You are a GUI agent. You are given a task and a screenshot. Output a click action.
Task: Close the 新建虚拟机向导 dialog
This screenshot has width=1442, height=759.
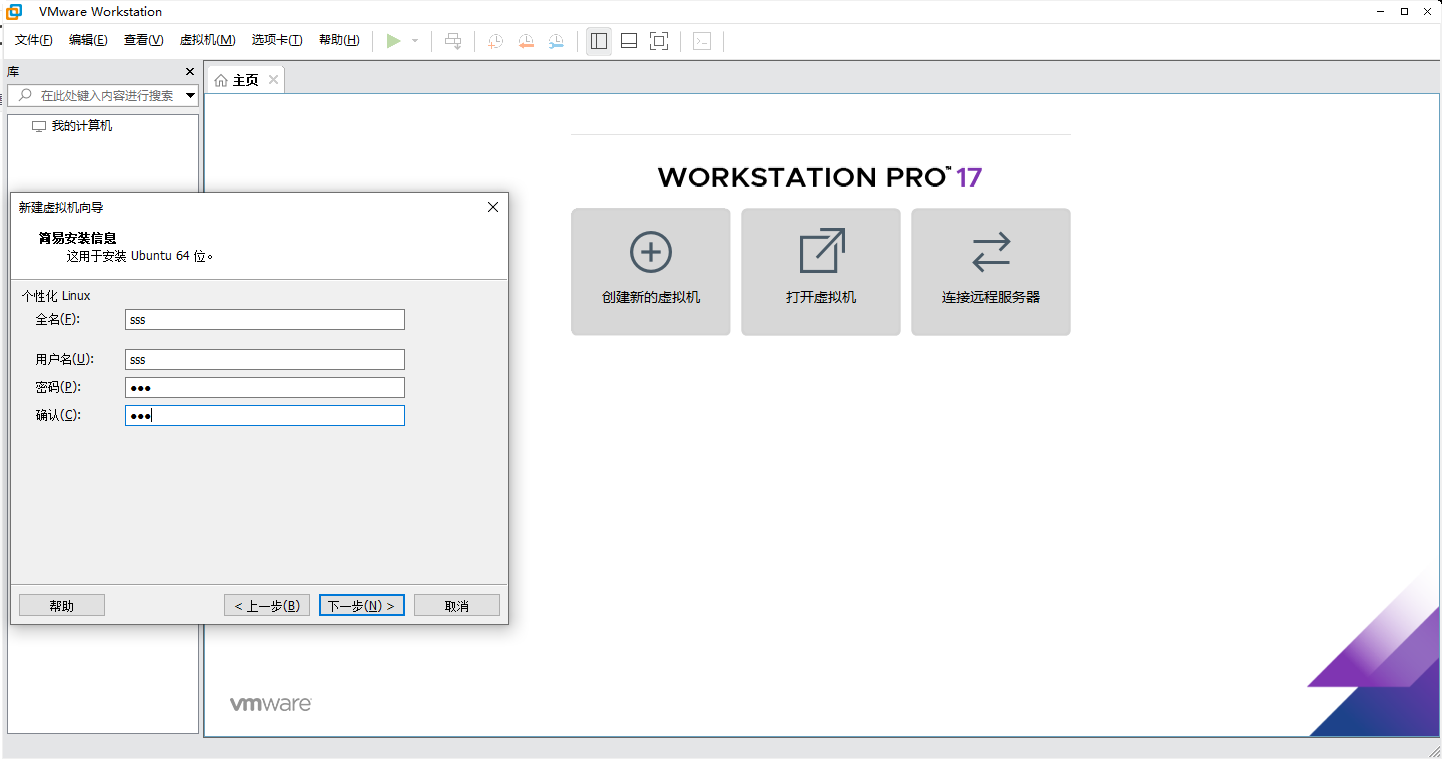pos(492,207)
